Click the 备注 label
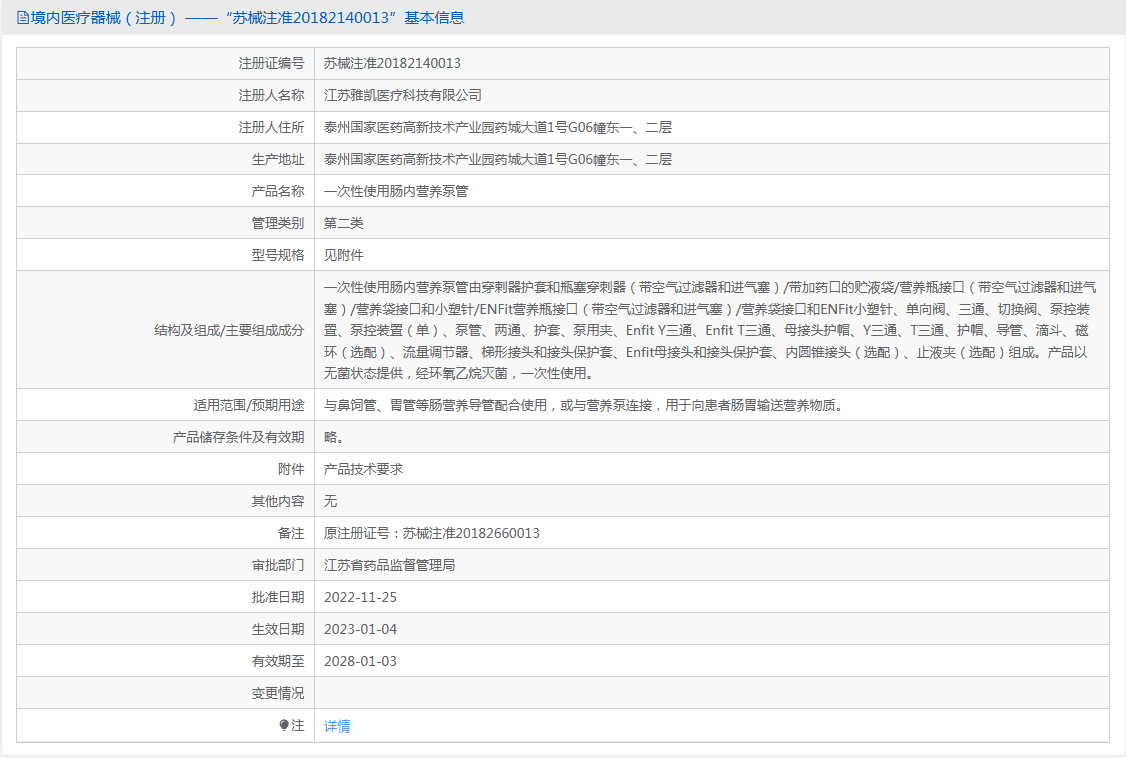 coord(291,533)
